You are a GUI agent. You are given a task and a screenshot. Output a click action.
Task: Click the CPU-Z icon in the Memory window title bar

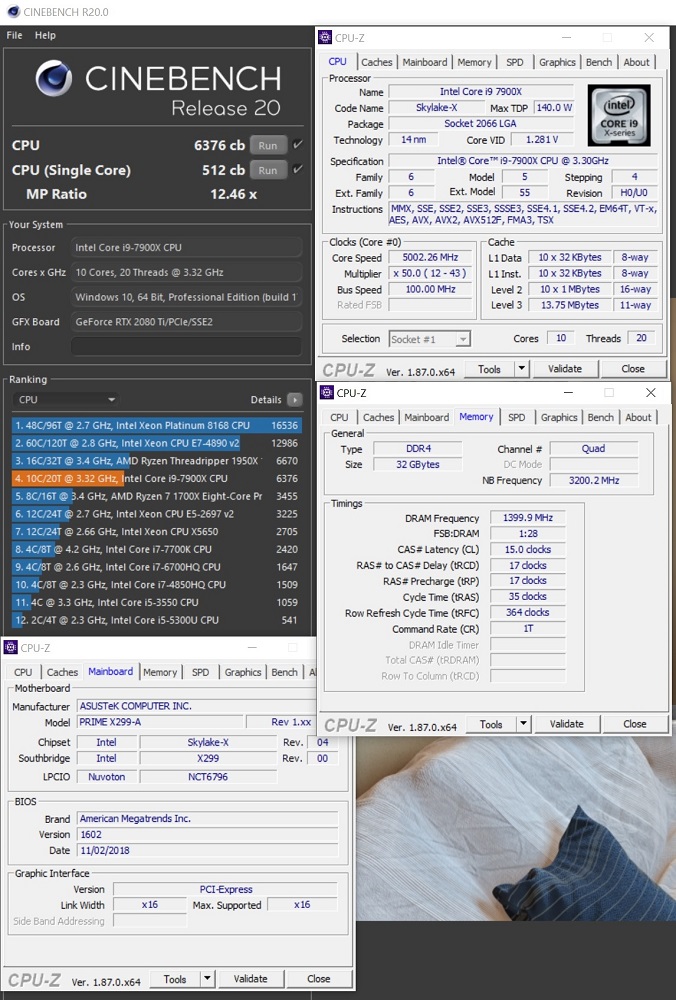(327, 392)
